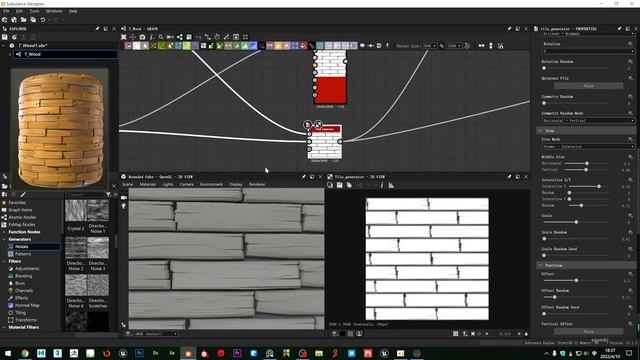Open the Help menu
Image resolution: width=640 pixels, height=360 pixels.
[73, 11]
